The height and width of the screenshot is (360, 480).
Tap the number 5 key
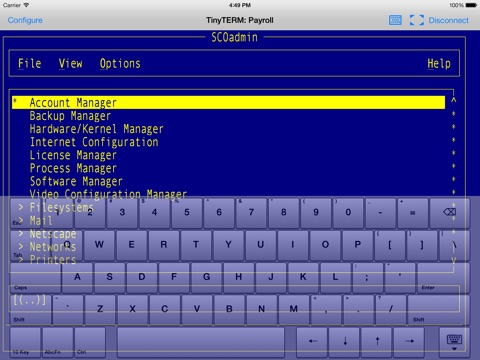[x=187, y=212]
